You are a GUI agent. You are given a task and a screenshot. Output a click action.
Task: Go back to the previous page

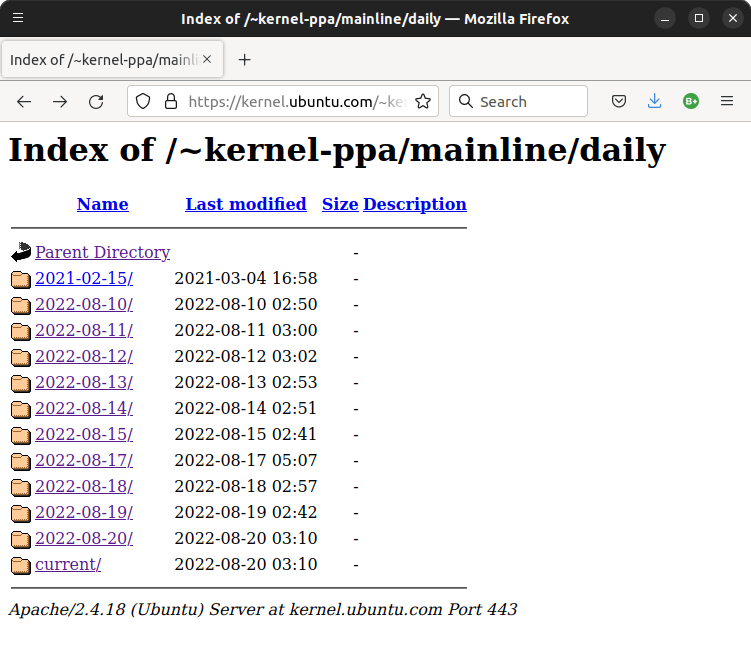pos(24,102)
